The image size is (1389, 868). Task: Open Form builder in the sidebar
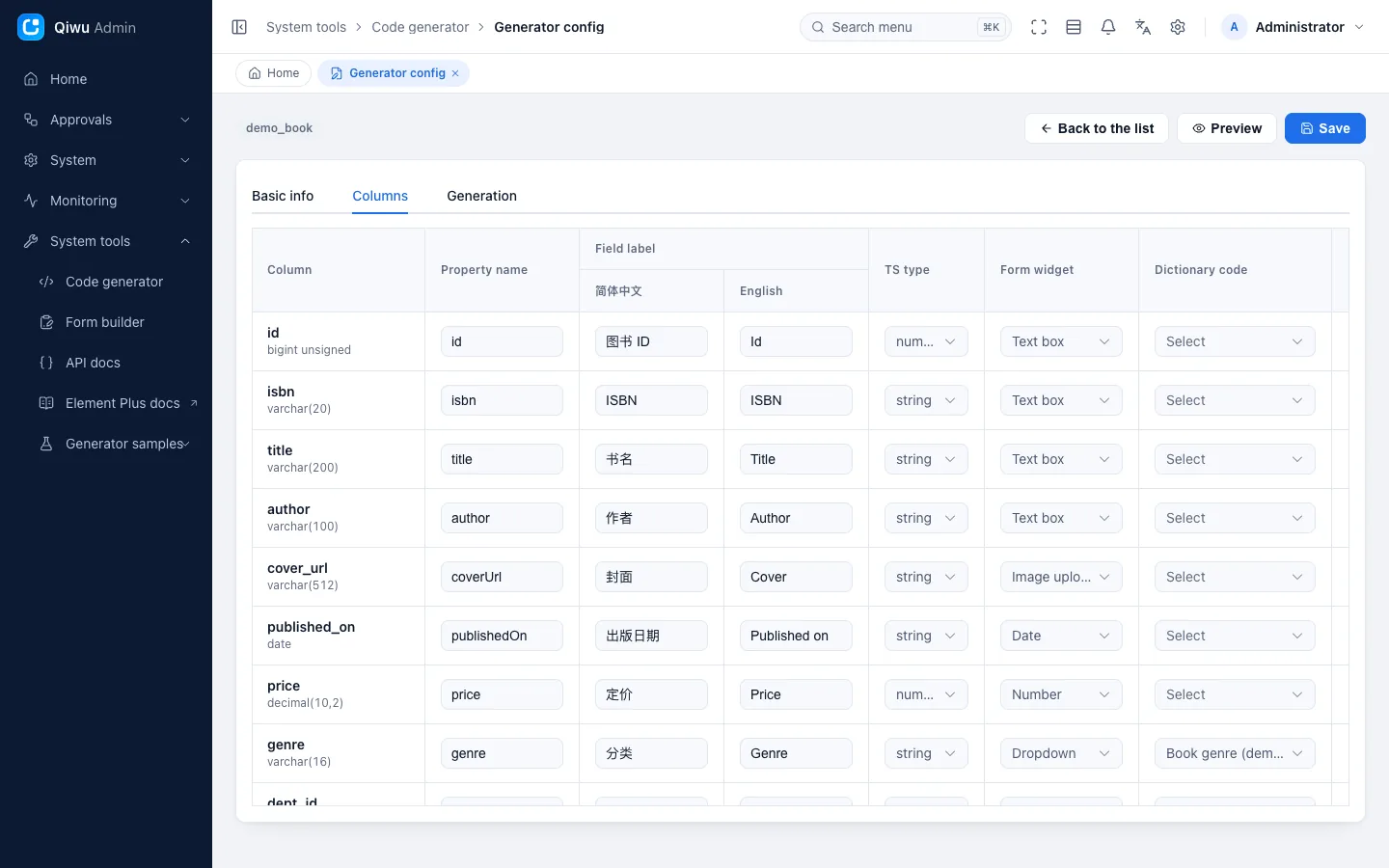(x=106, y=322)
